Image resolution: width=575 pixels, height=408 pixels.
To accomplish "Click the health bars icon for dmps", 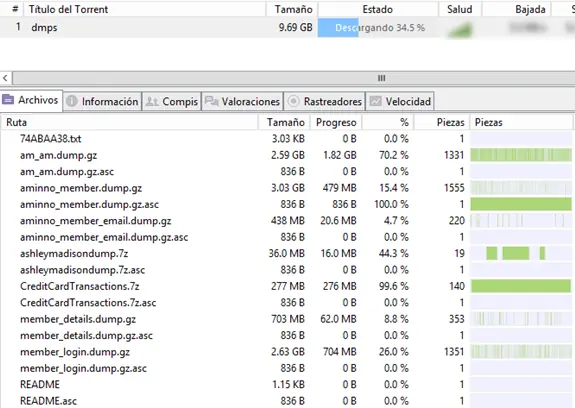I will 460,29.
